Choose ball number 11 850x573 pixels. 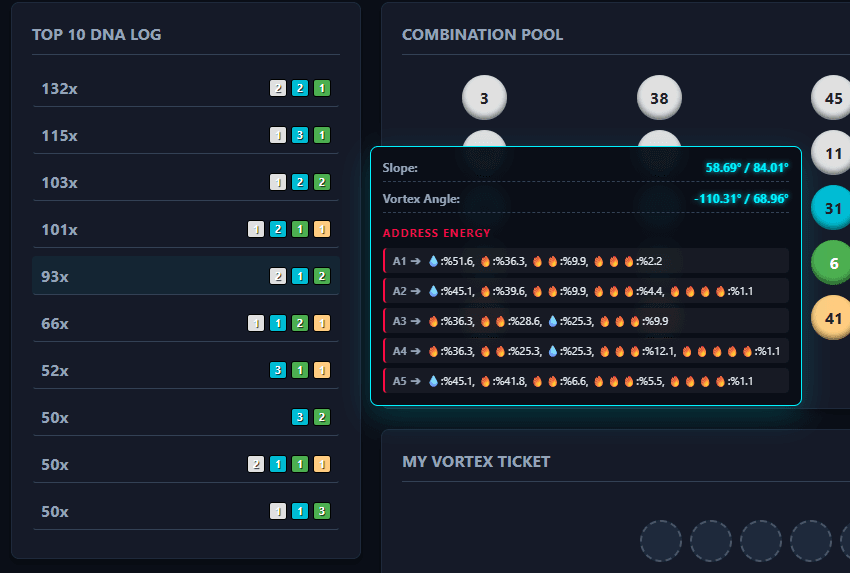pos(832,154)
